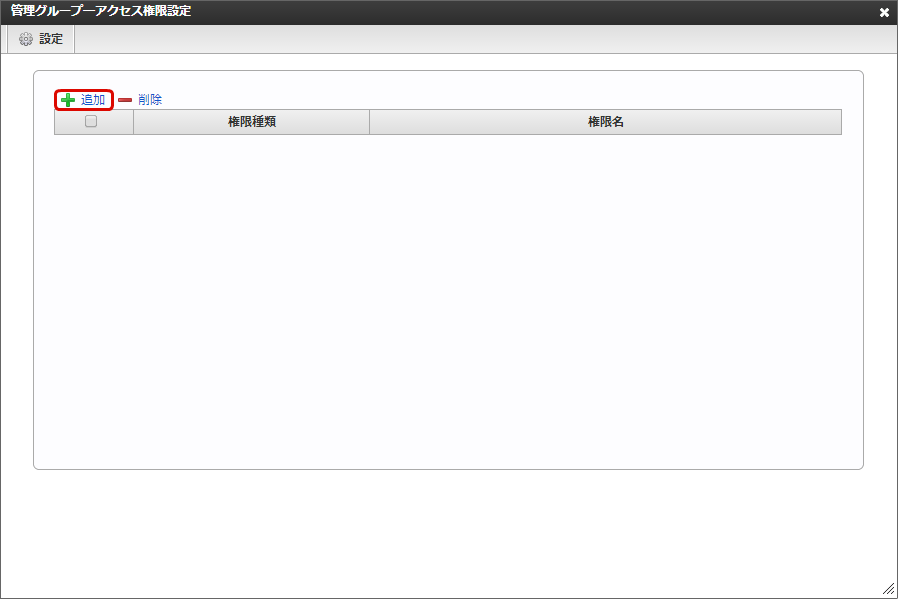Close the 管理グループ-アクセス権限設定 dialog
This screenshot has width=898, height=599.
(x=884, y=12)
